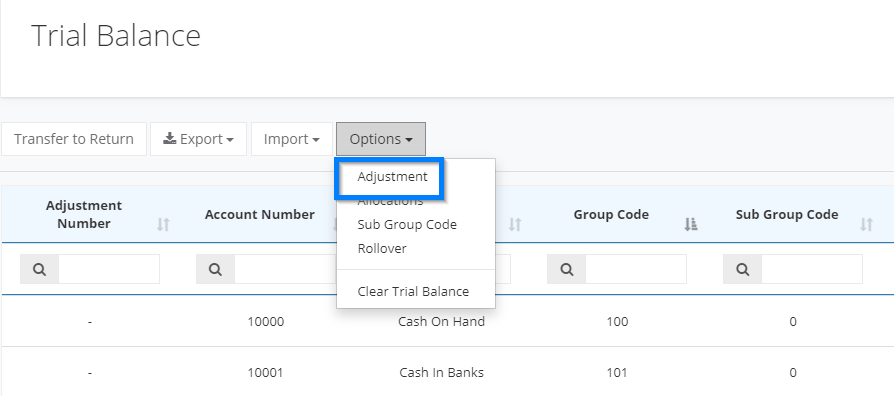This screenshot has width=894, height=396.
Task: Open the Import dropdown
Action: (291, 139)
